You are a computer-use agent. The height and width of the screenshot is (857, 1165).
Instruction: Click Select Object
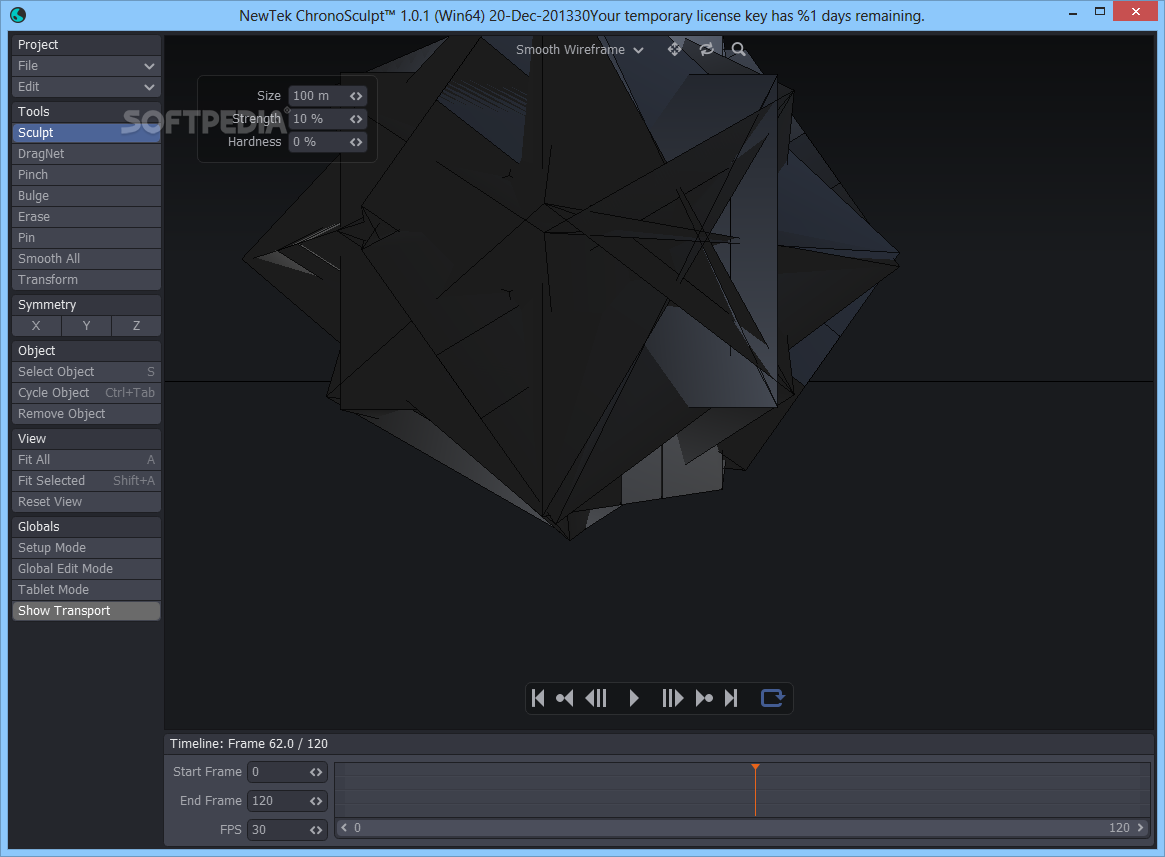pos(86,372)
